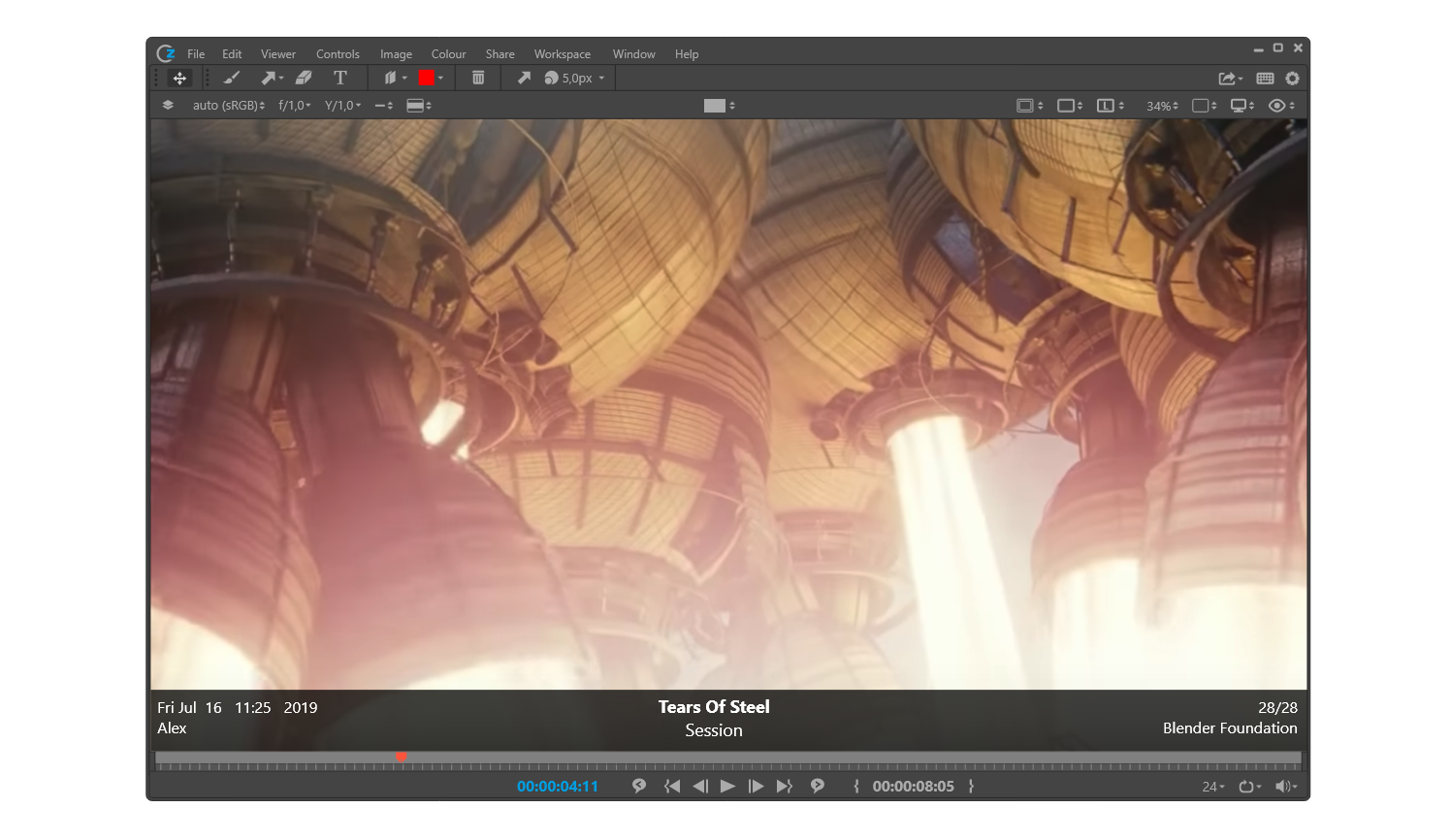Play the video
Viewport: 1451px width, 840px height.
click(x=727, y=787)
